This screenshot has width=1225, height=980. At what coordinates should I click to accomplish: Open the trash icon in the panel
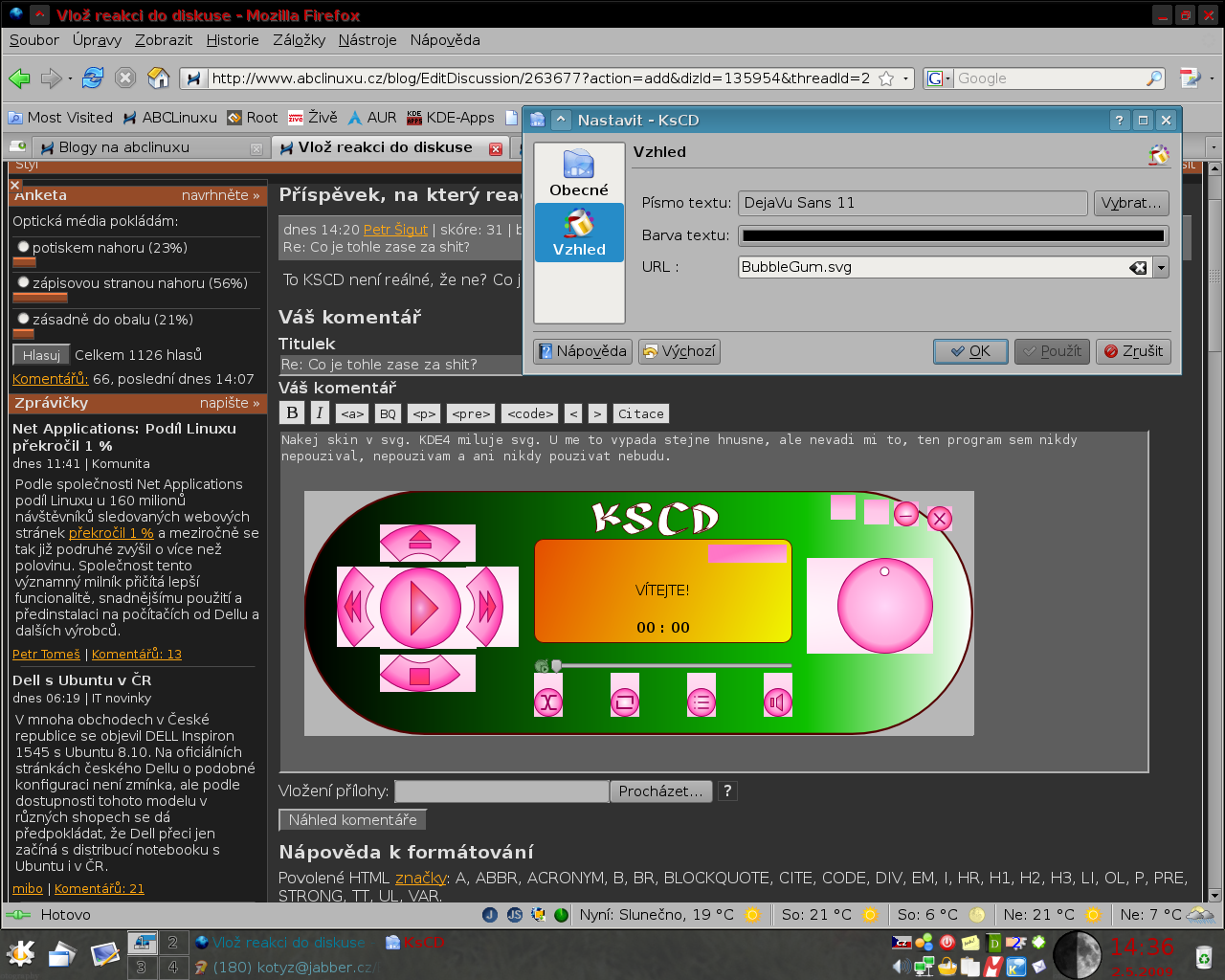tap(1203, 955)
